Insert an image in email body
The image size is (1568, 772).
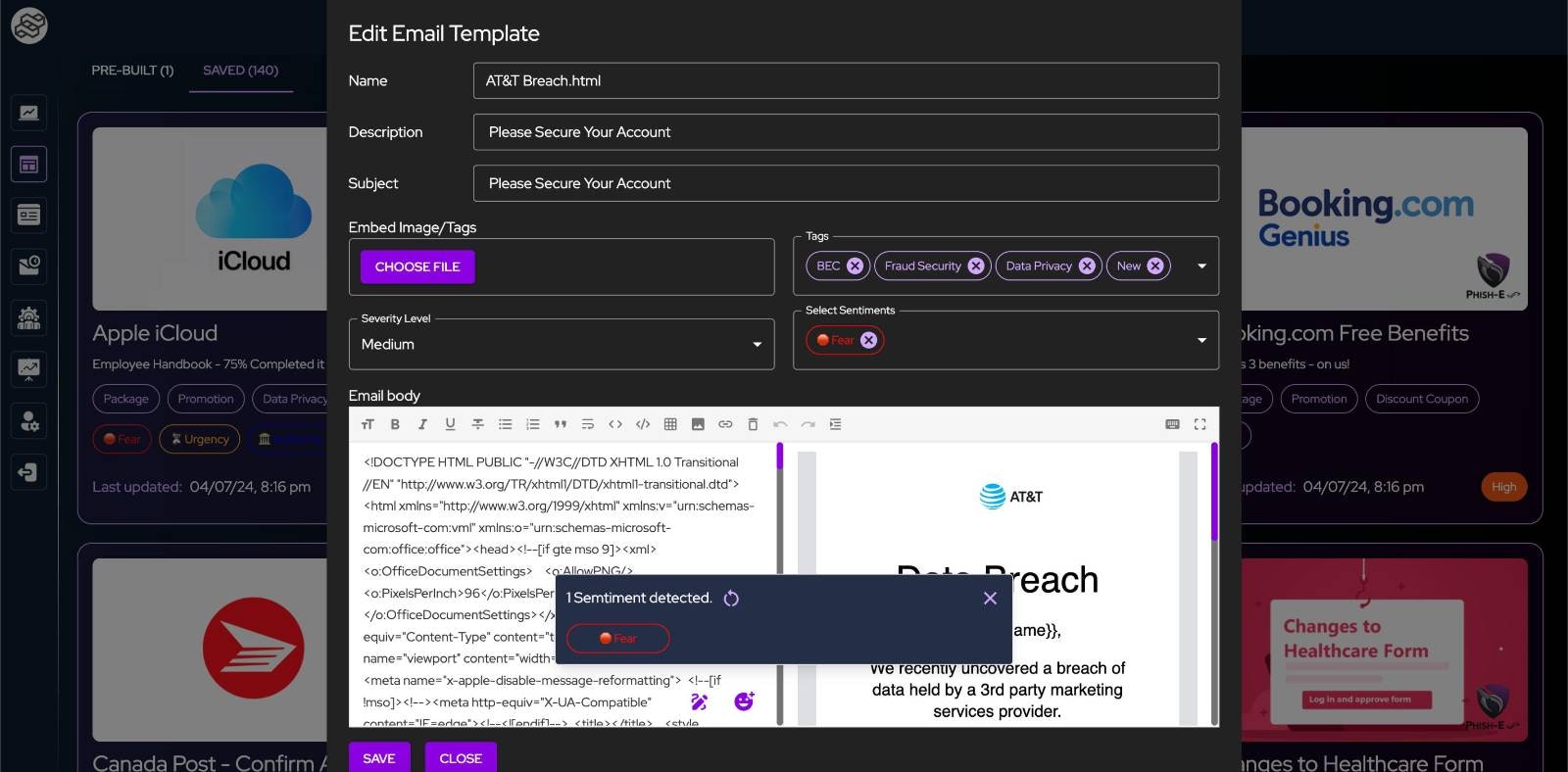coord(698,424)
